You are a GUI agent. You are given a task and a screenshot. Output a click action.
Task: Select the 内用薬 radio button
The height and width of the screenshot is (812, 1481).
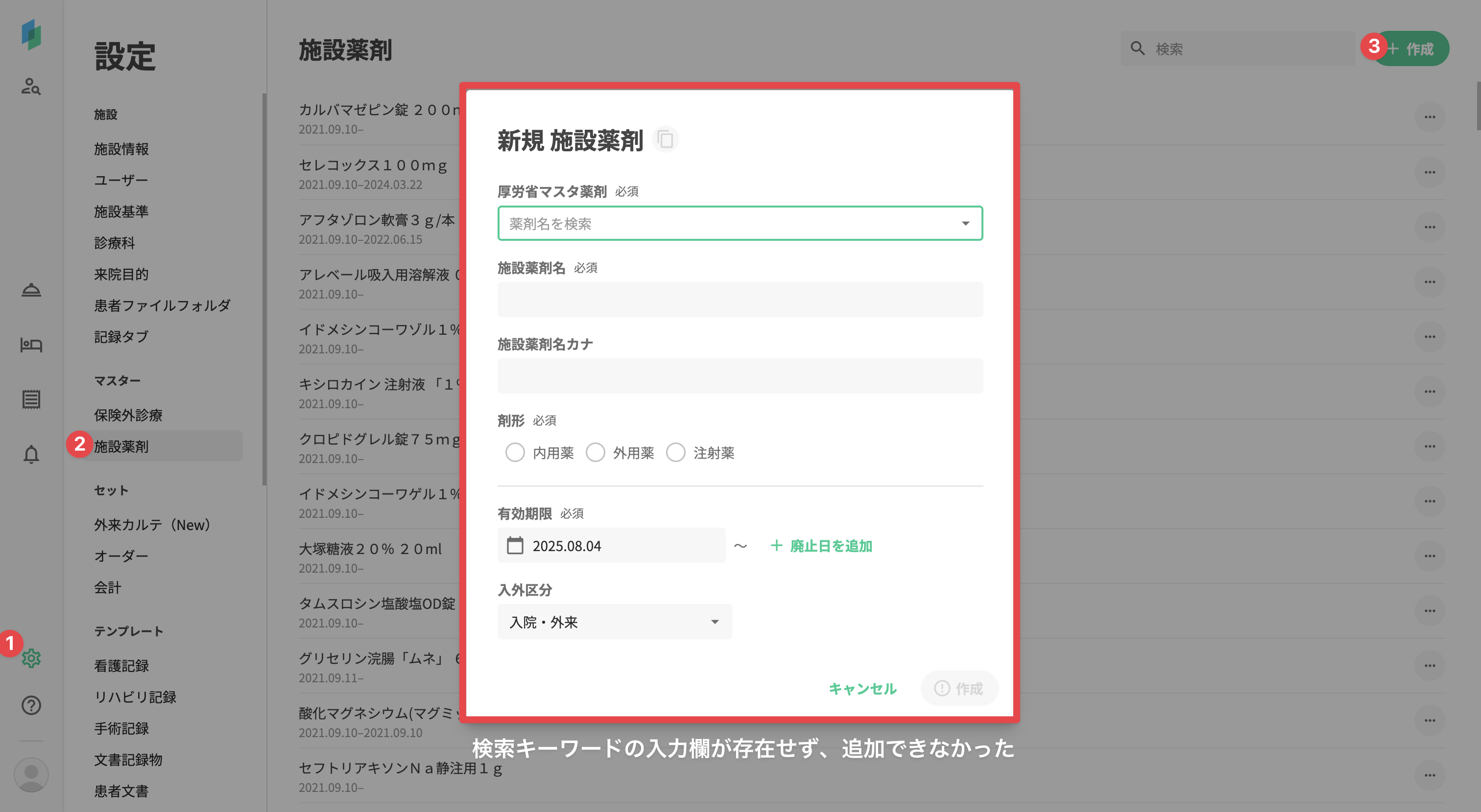click(515, 452)
